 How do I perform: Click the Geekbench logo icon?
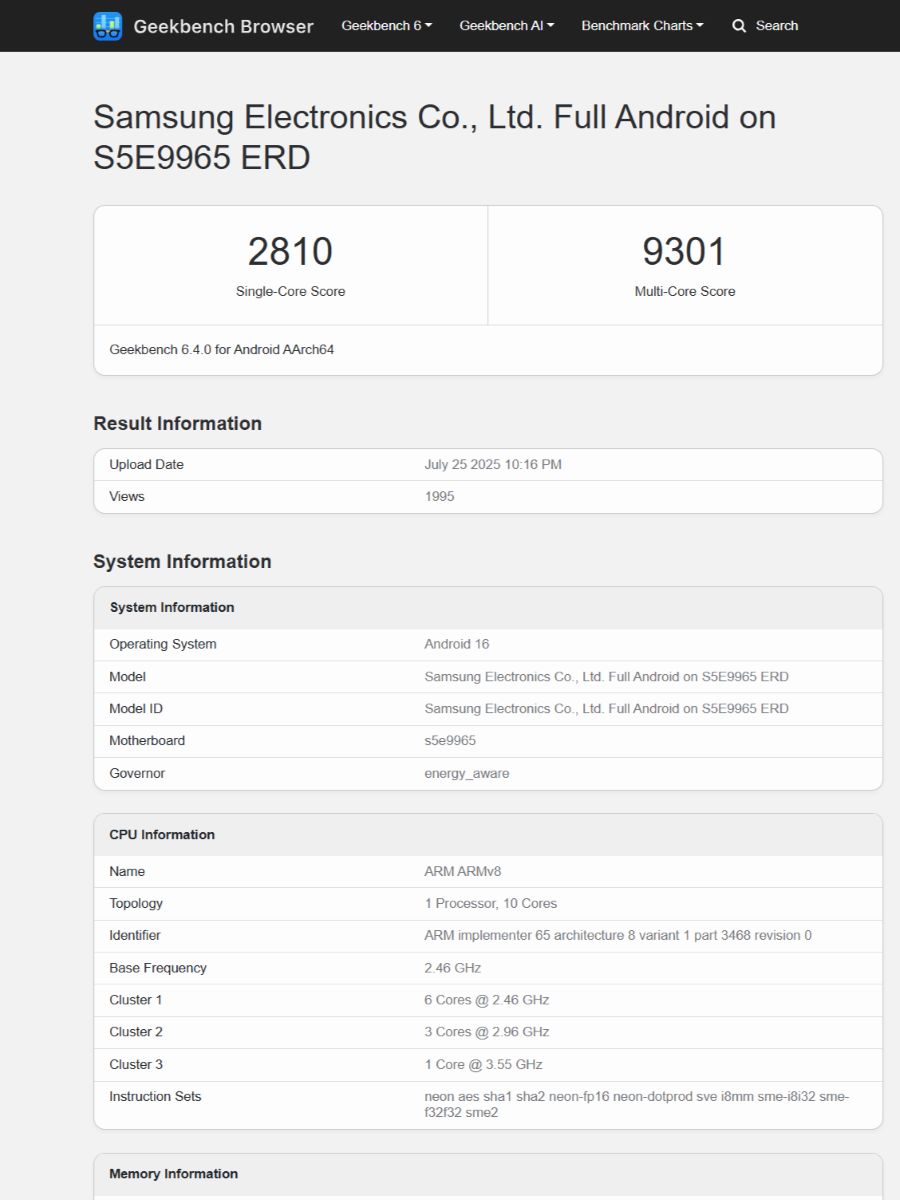click(108, 26)
